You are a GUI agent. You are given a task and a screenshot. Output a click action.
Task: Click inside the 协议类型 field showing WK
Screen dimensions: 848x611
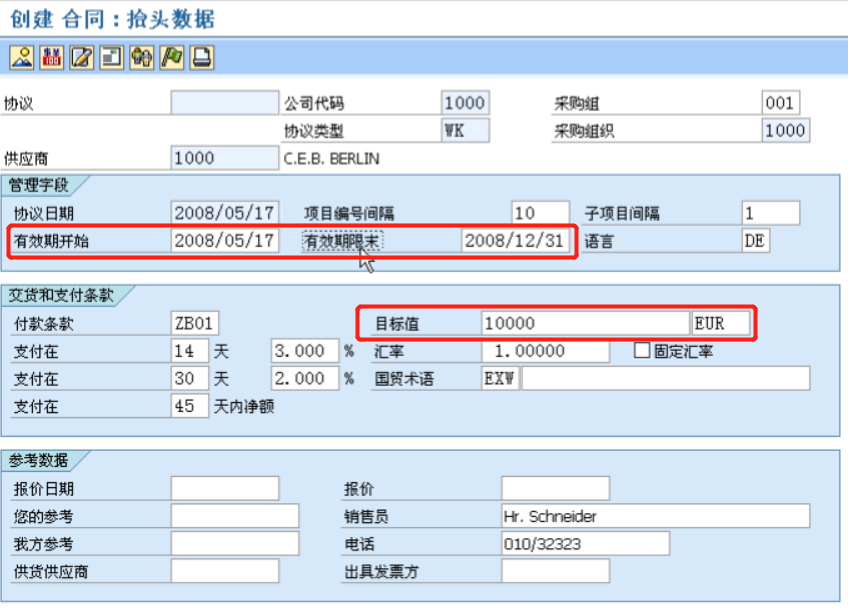(466, 129)
